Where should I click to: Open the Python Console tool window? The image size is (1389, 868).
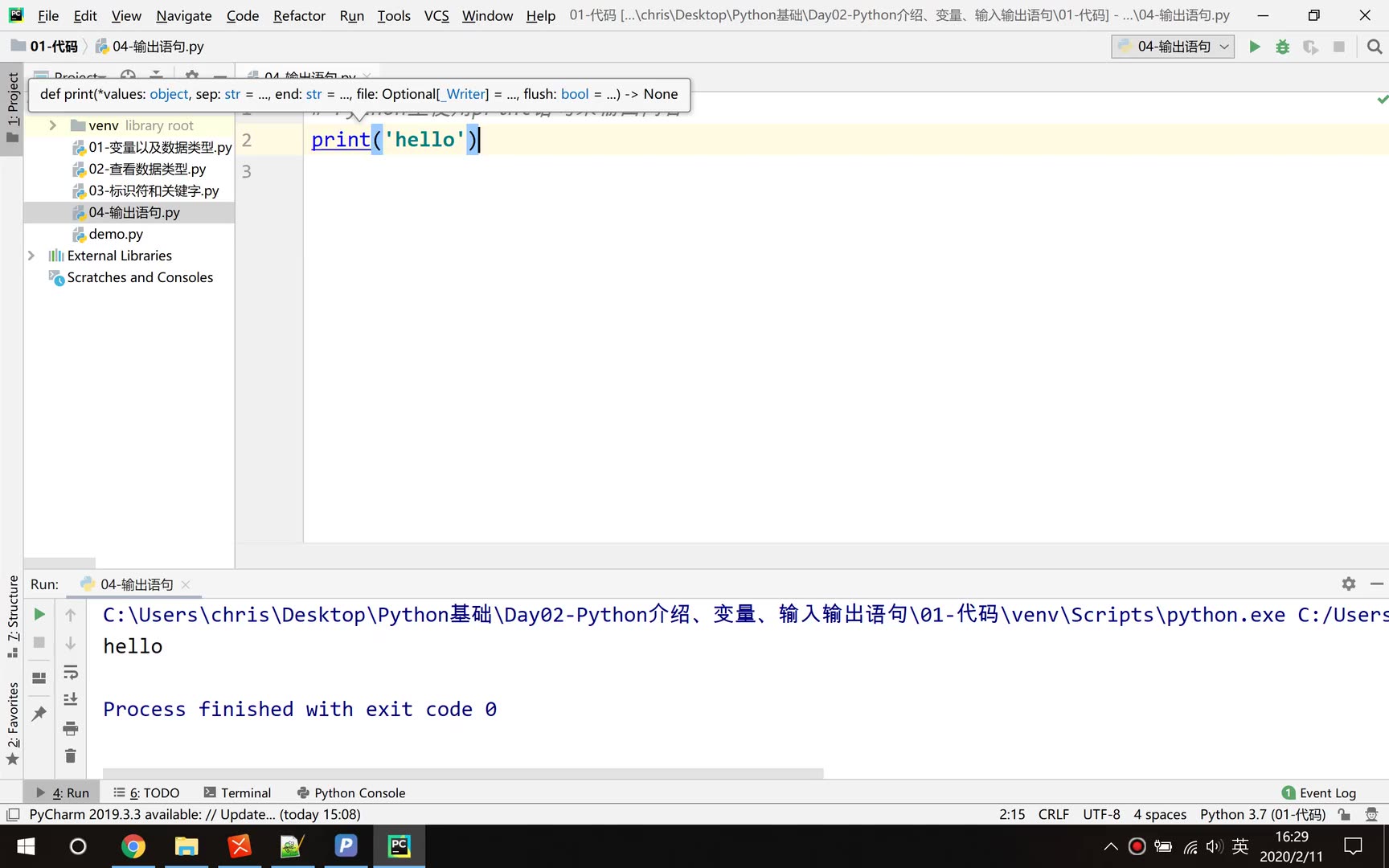pos(351,792)
